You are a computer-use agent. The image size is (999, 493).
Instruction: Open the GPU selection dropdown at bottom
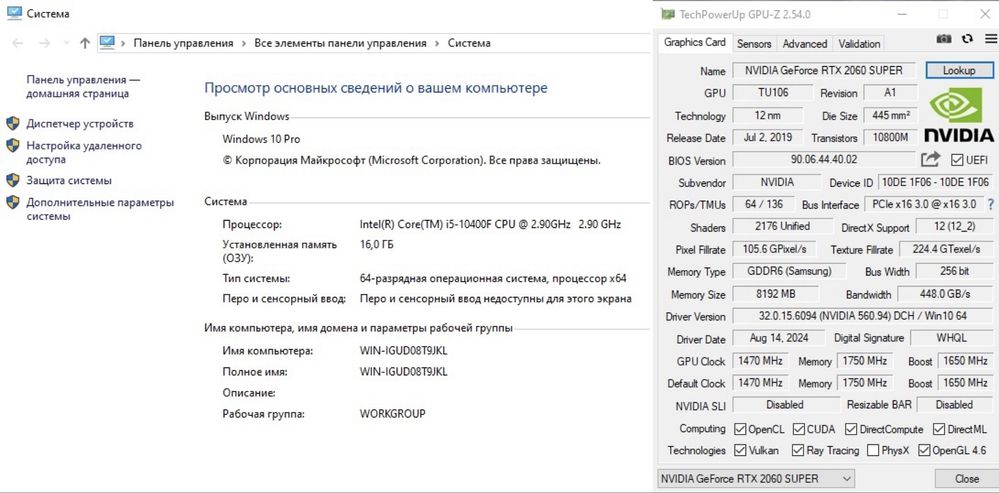755,478
